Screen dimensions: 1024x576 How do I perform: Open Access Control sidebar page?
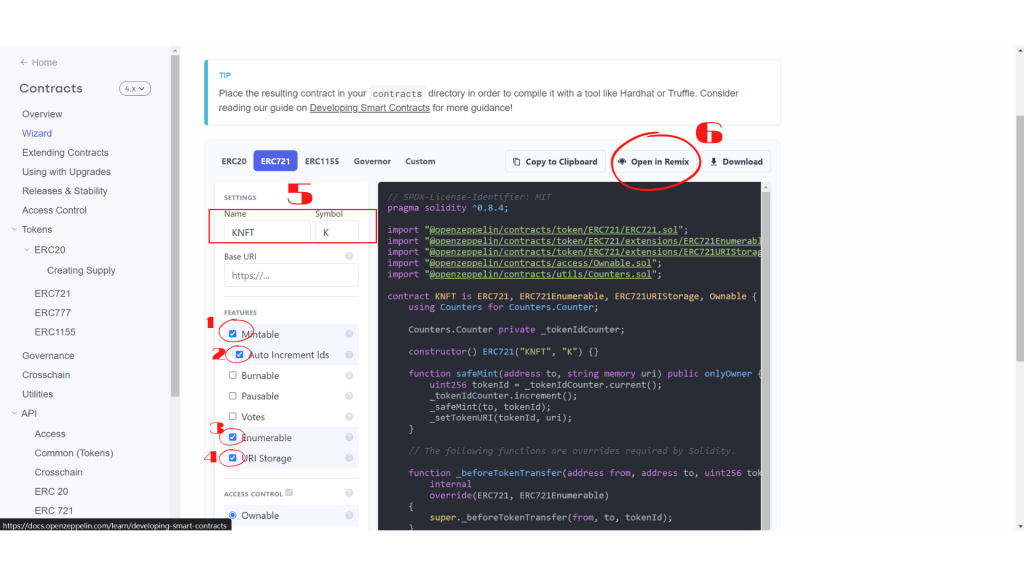[x=54, y=210]
